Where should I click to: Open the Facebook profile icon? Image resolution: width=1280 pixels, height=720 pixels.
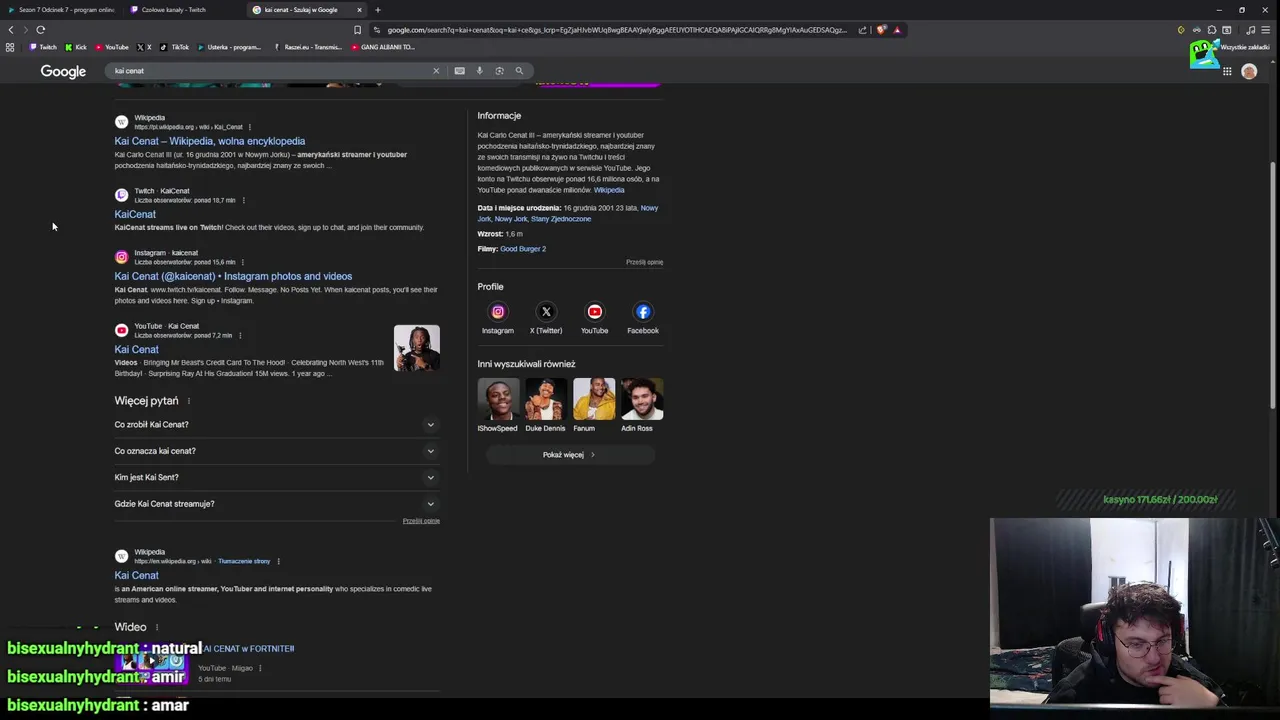pyautogui.click(x=643, y=312)
